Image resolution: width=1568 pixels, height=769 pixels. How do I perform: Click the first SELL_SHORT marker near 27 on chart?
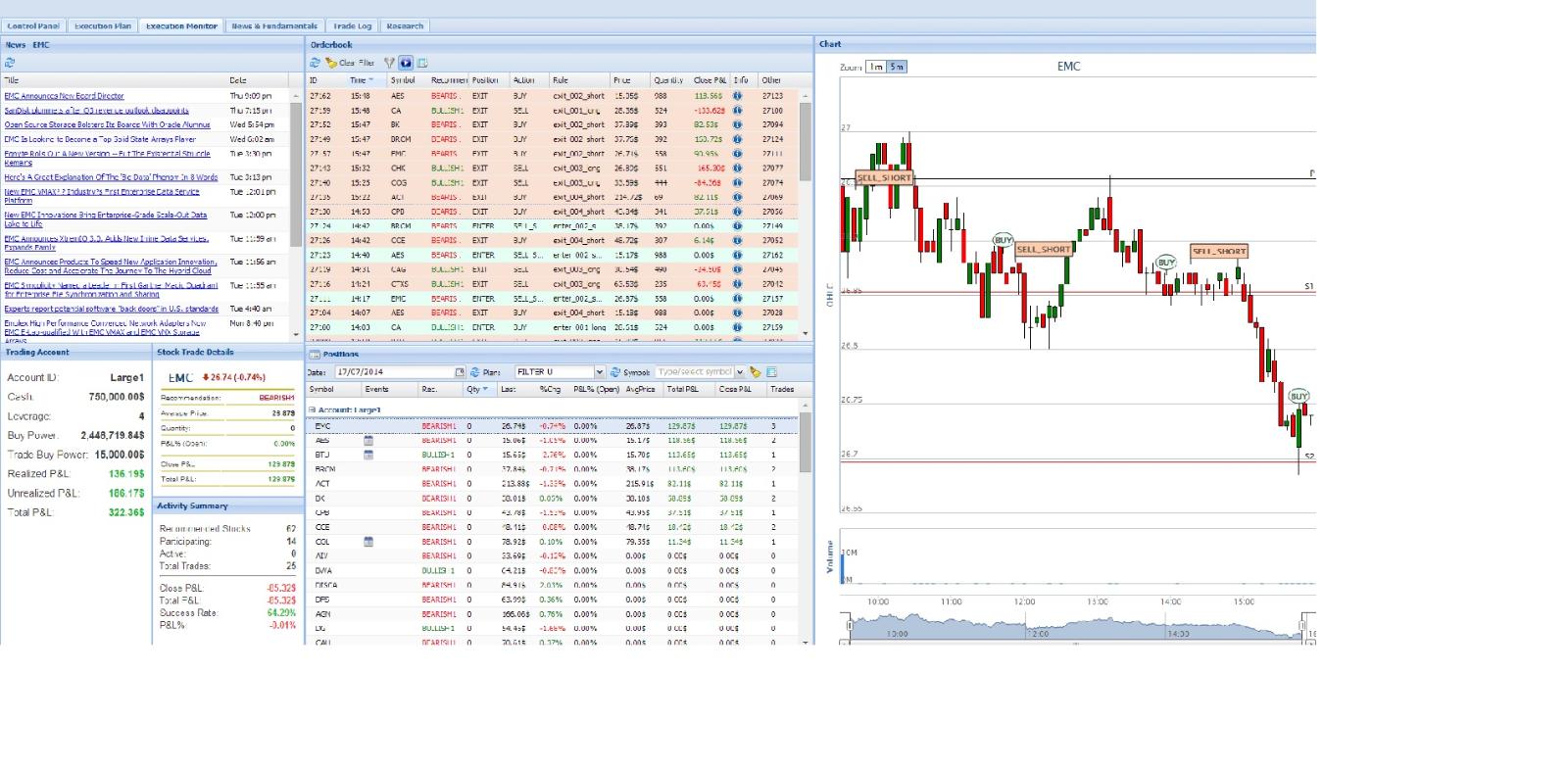coord(884,178)
